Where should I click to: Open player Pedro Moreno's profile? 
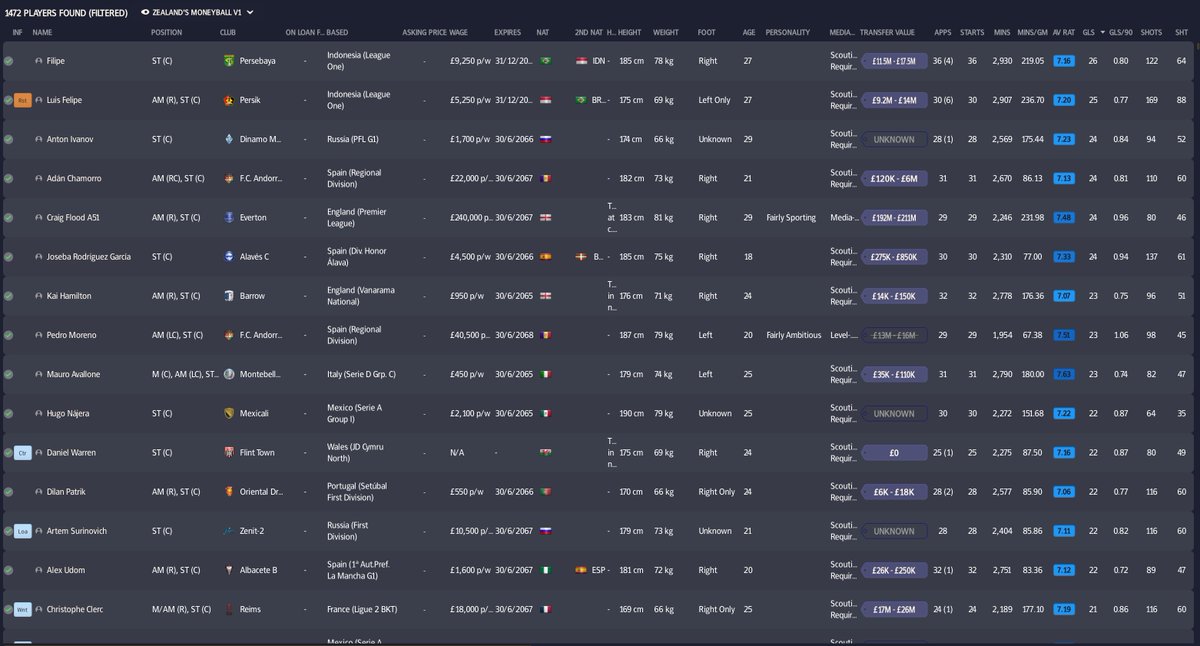[x=69, y=334]
